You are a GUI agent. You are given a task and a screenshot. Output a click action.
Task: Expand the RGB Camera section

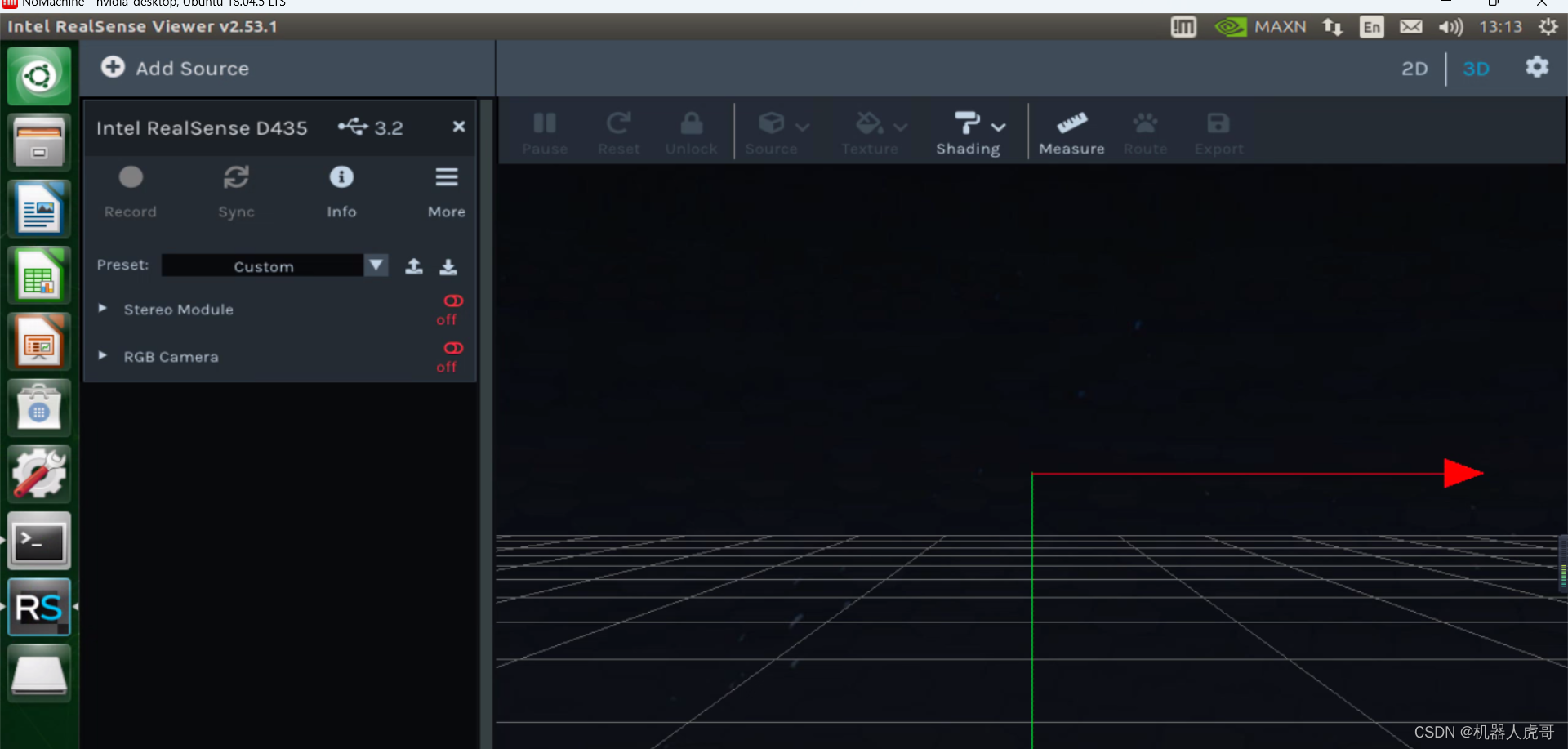[x=103, y=356]
